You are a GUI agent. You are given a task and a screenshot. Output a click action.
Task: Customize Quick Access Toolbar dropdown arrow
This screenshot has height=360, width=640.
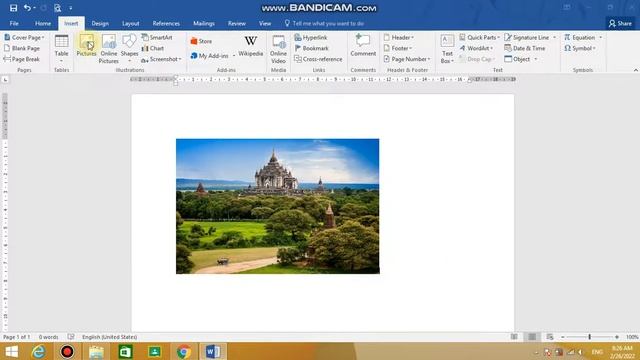(71, 8)
